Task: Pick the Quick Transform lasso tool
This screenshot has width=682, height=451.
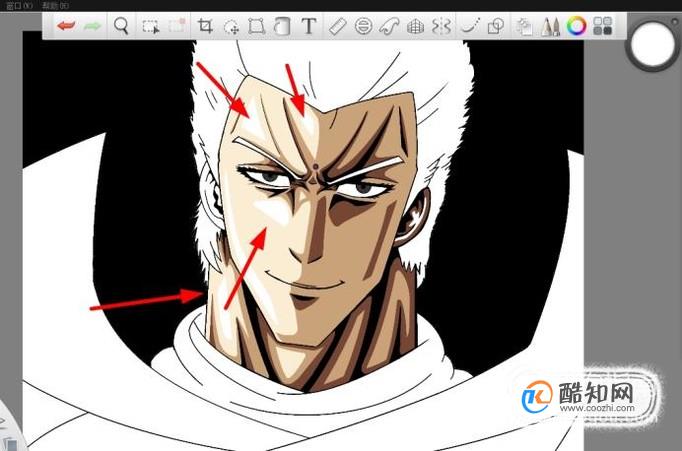Action: [231, 27]
